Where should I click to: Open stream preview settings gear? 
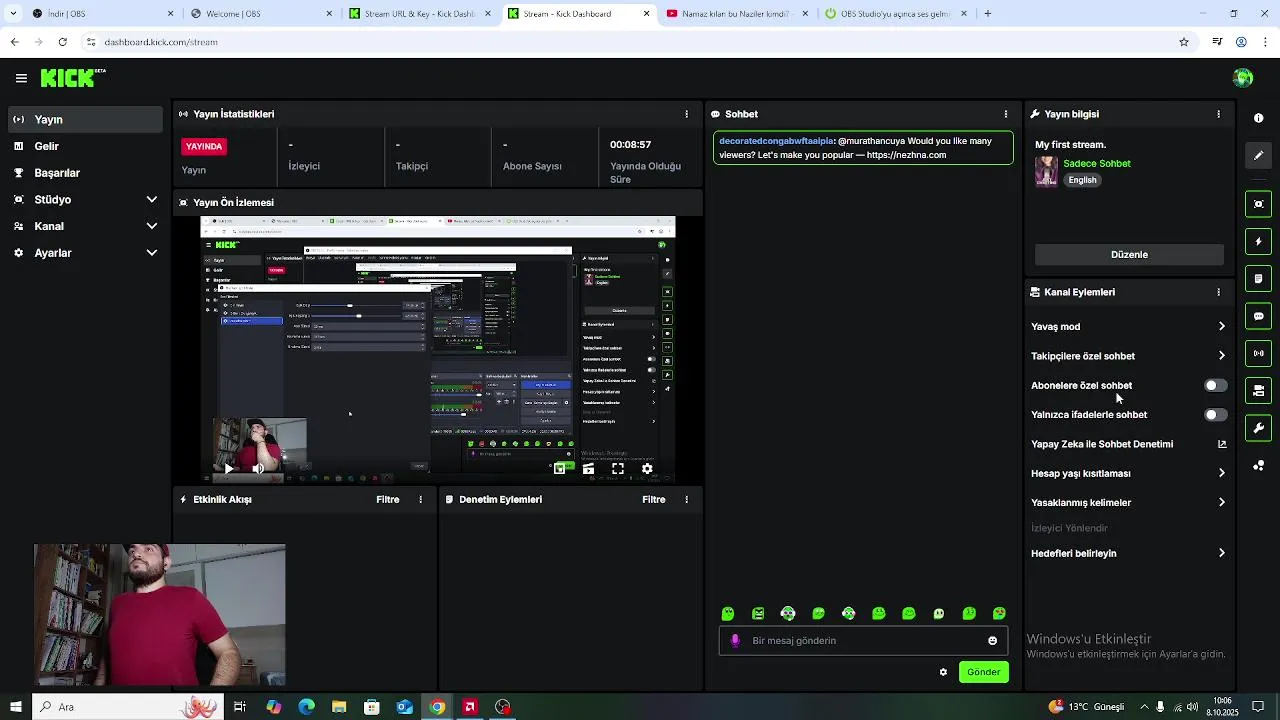click(x=647, y=468)
